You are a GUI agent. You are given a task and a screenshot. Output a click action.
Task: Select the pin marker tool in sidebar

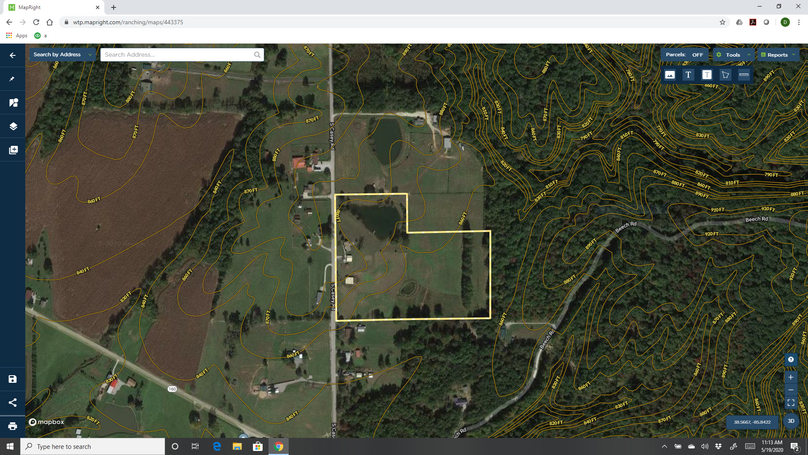coord(13,79)
